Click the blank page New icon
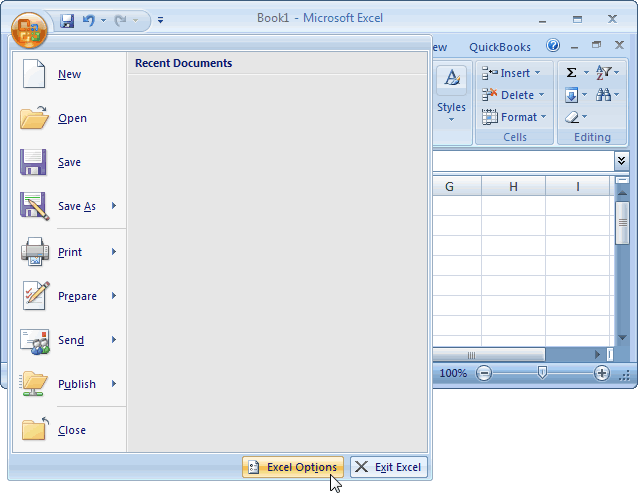This screenshot has height=493, width=638. click(33, 74)
